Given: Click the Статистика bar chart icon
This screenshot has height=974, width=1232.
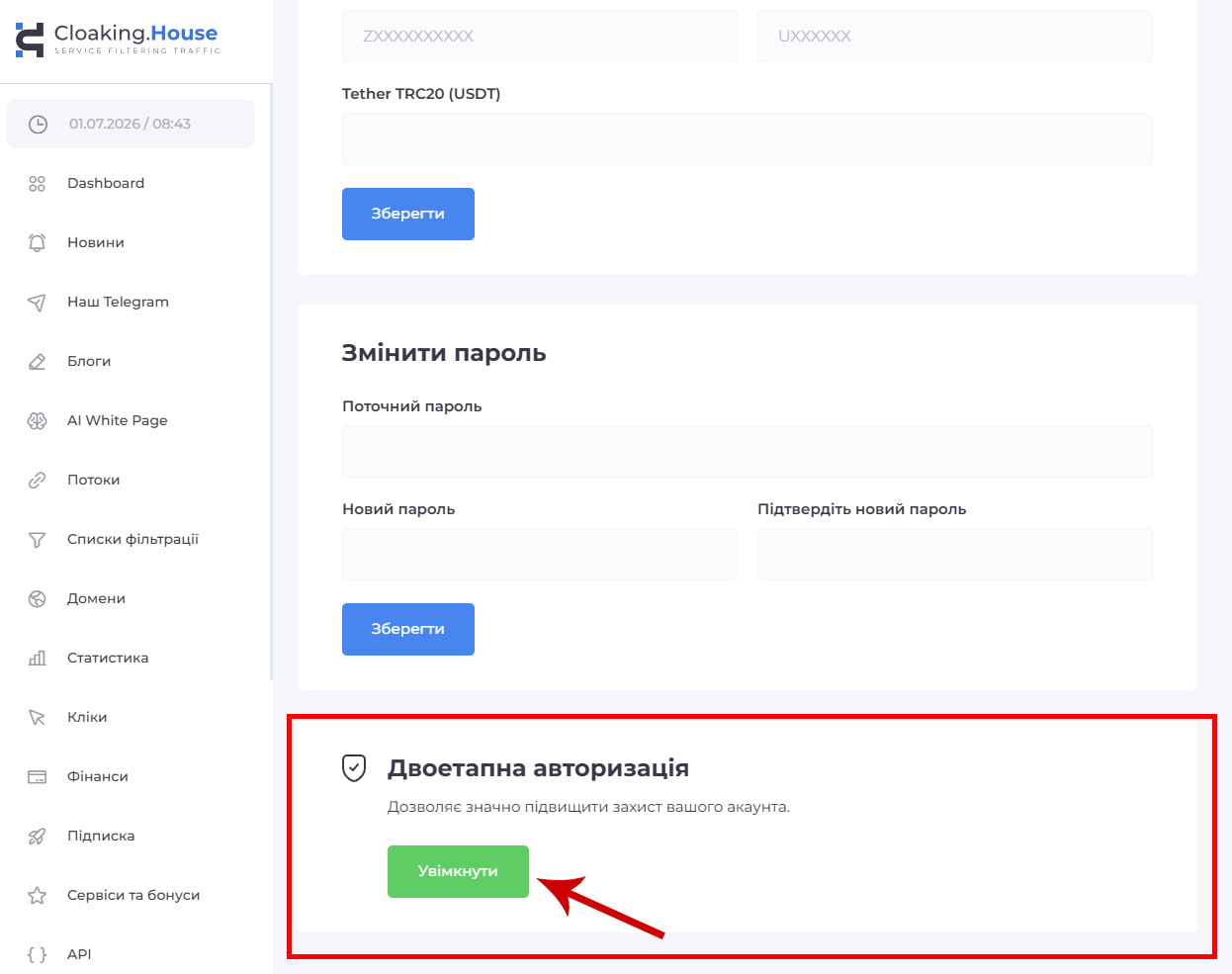Looking at the screenshot, I should (38, 658).
